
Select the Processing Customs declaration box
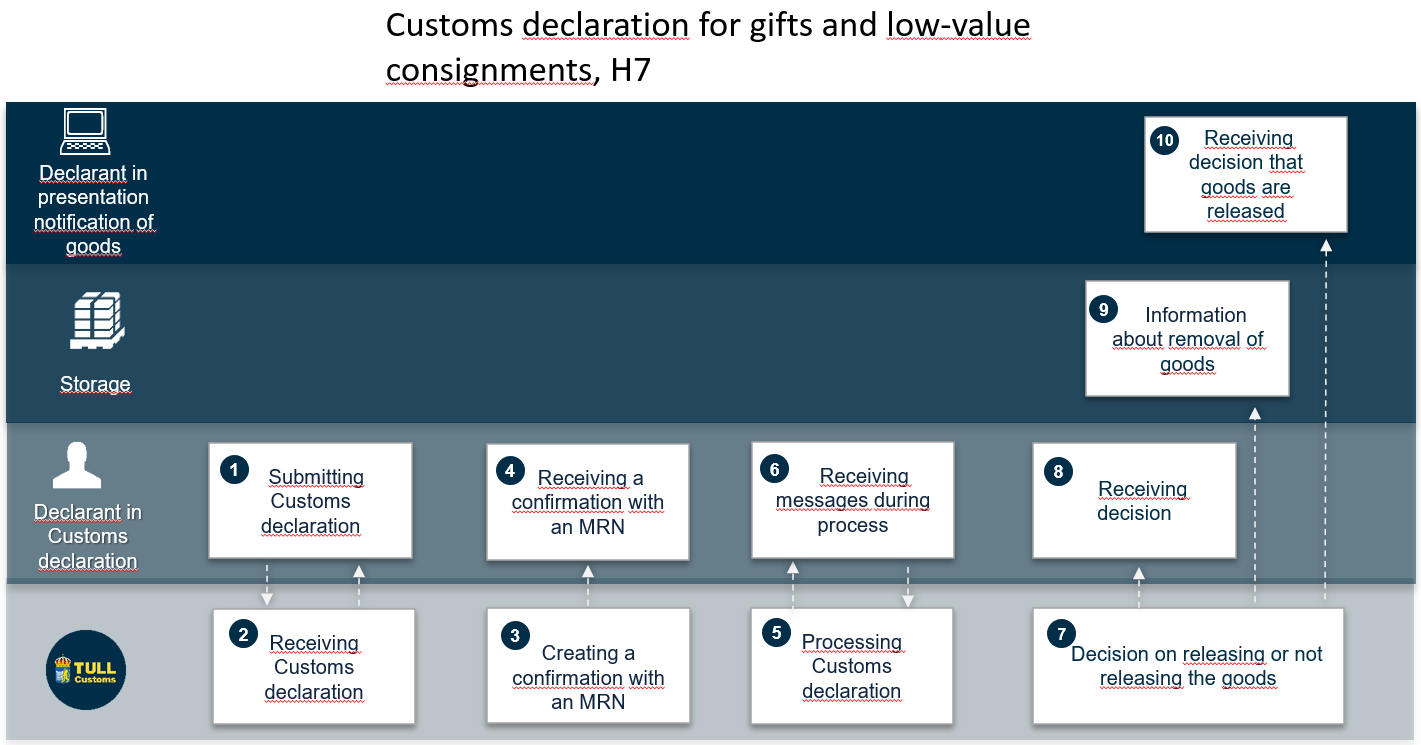(852, 665)
